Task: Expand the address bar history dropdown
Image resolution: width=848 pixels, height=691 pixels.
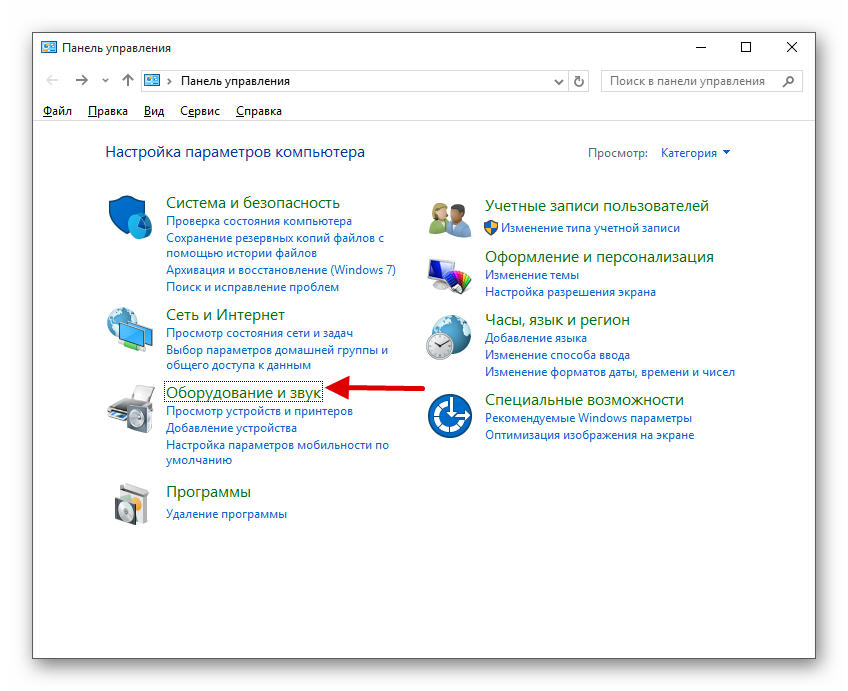Action: click(559, 81)
